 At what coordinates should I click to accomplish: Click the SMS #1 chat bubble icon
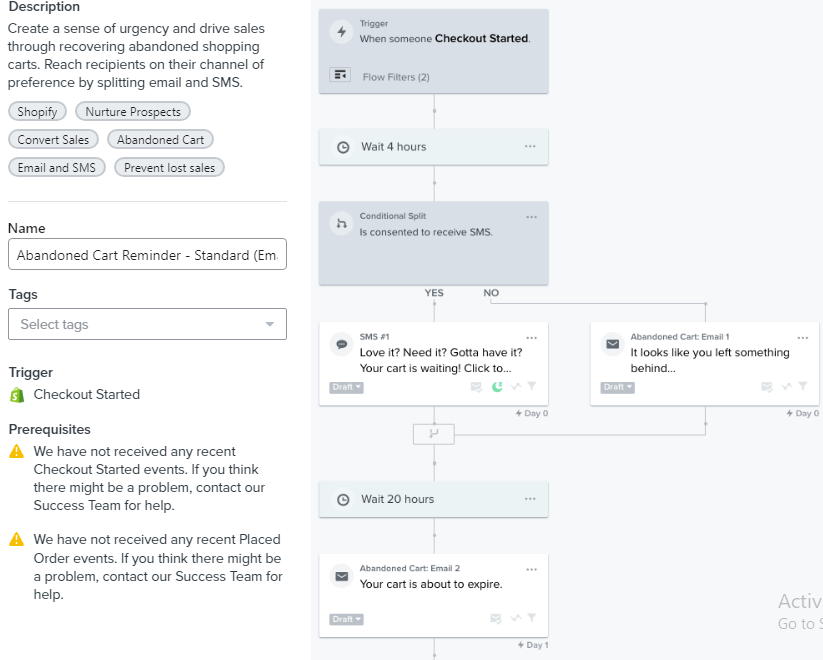click(342, 344)
